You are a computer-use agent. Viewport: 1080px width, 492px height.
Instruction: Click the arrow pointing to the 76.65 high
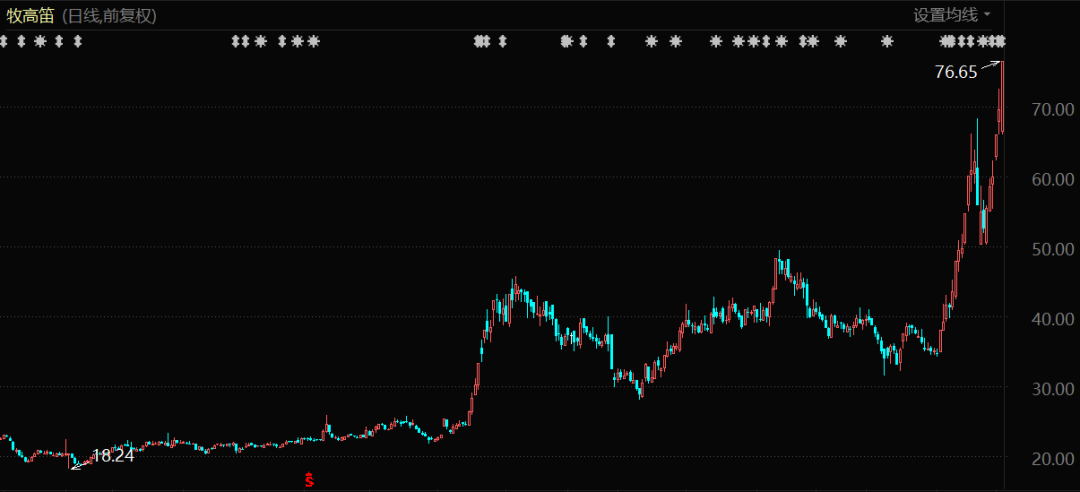[x=990, y=66]
